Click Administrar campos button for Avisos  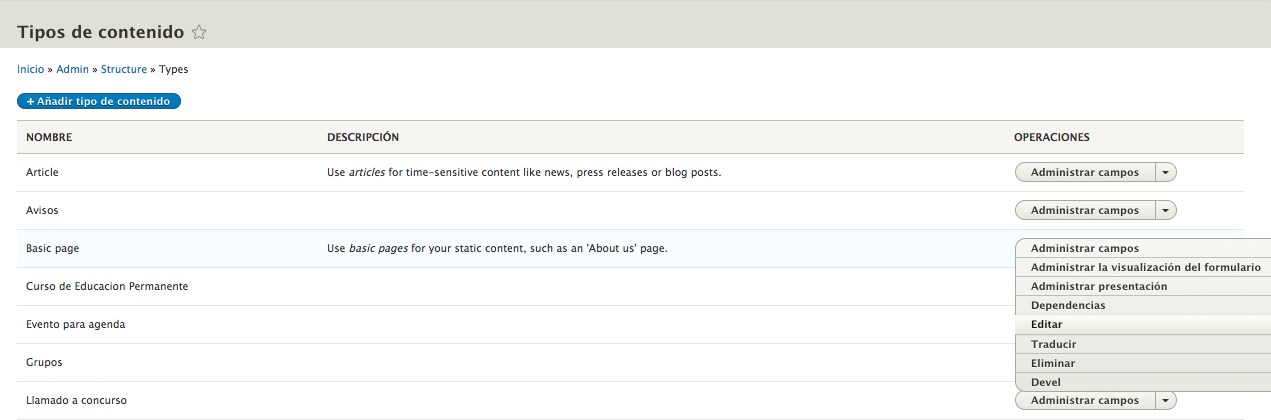[1084, 210]
